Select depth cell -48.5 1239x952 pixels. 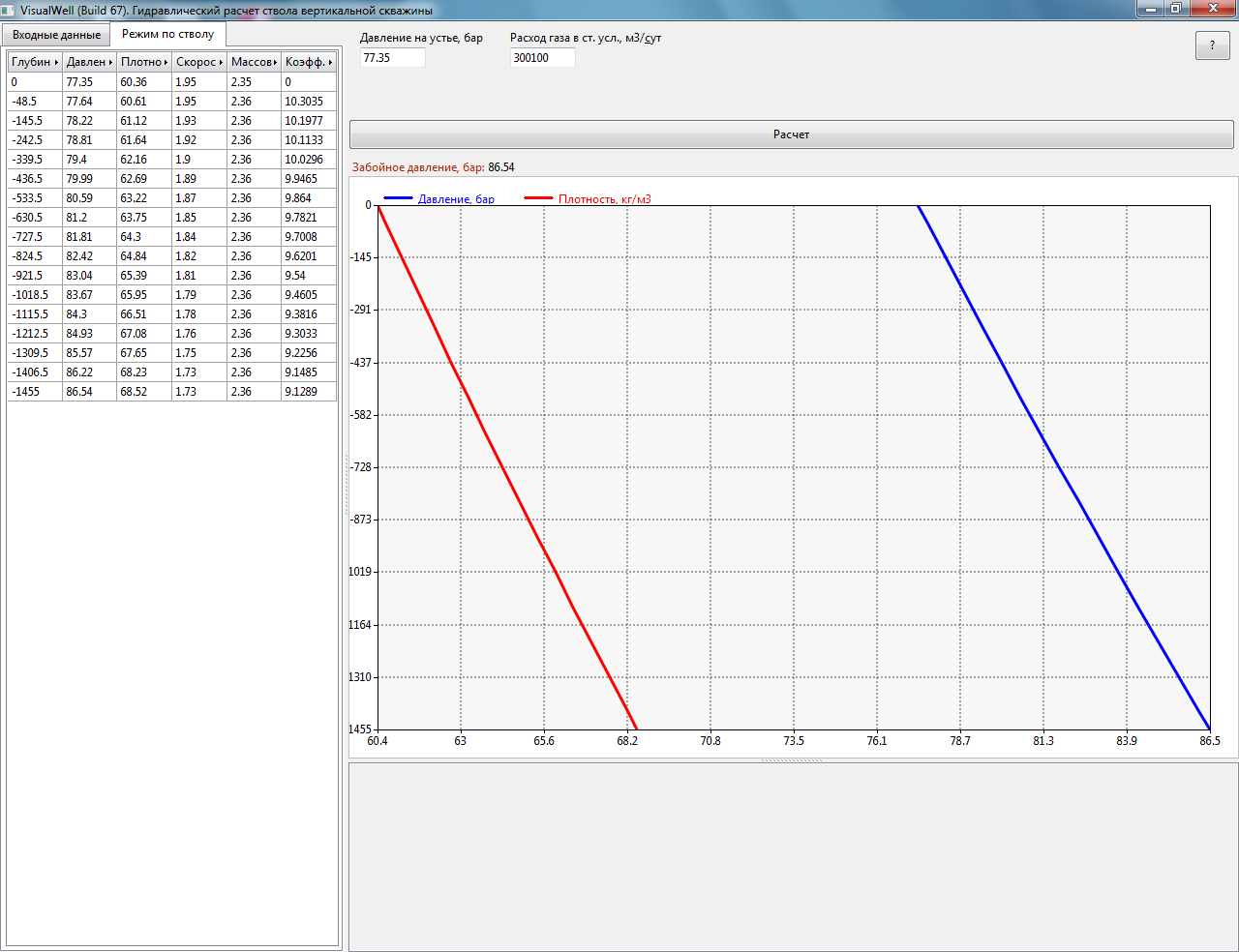pyautogui.click(x=35, y=102)
